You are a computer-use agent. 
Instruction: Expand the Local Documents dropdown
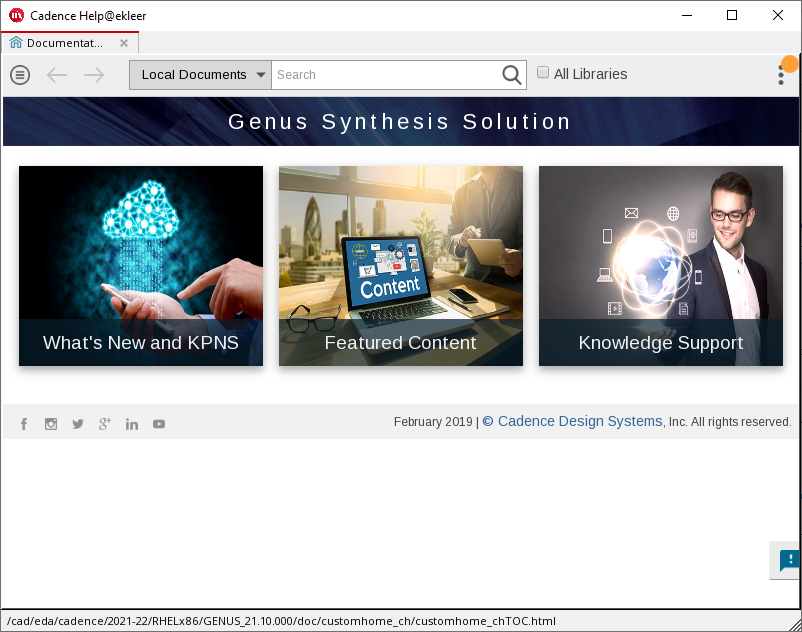200,75
